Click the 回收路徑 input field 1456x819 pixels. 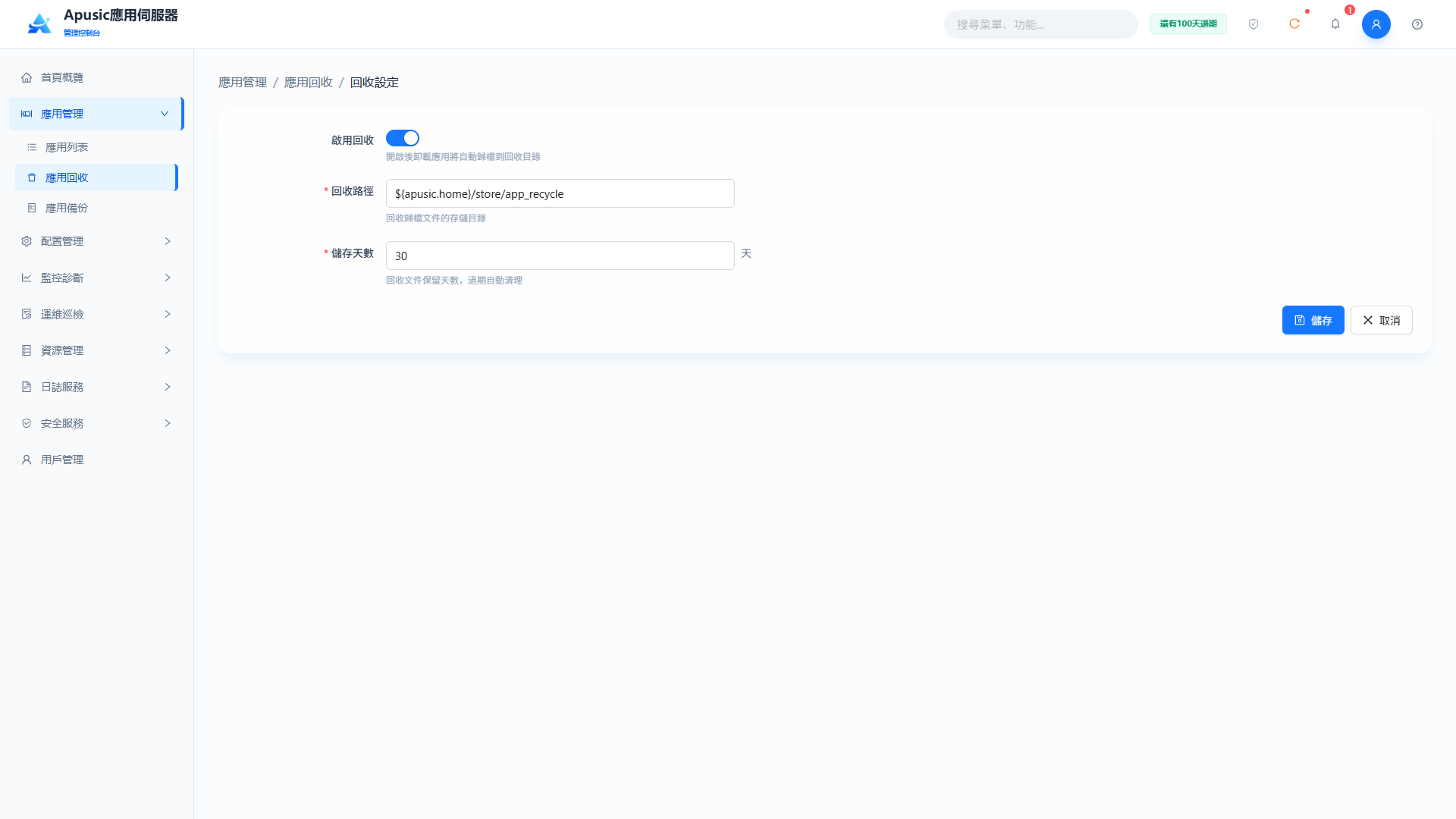(560, 193)
